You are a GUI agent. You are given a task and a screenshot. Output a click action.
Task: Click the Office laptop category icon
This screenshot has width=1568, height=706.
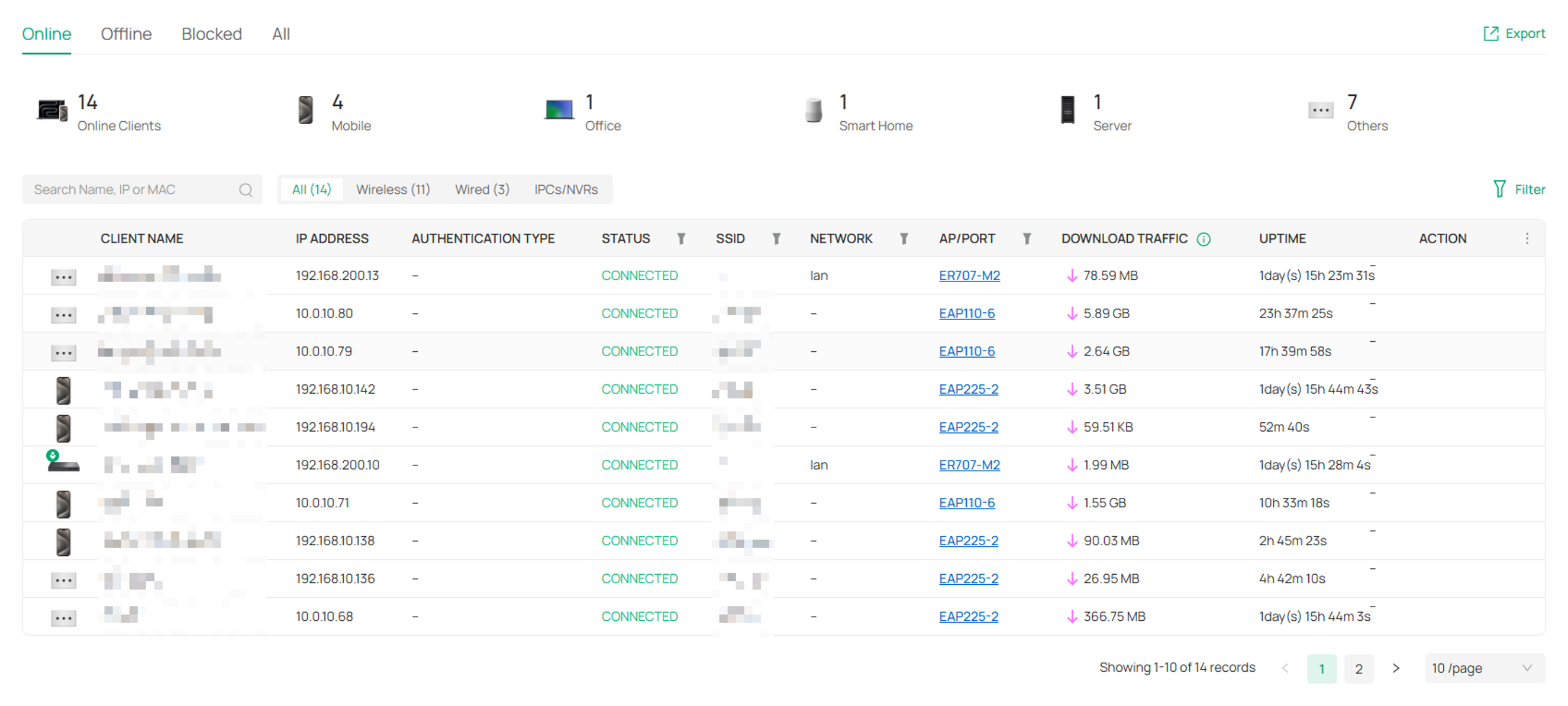(559, 110)
